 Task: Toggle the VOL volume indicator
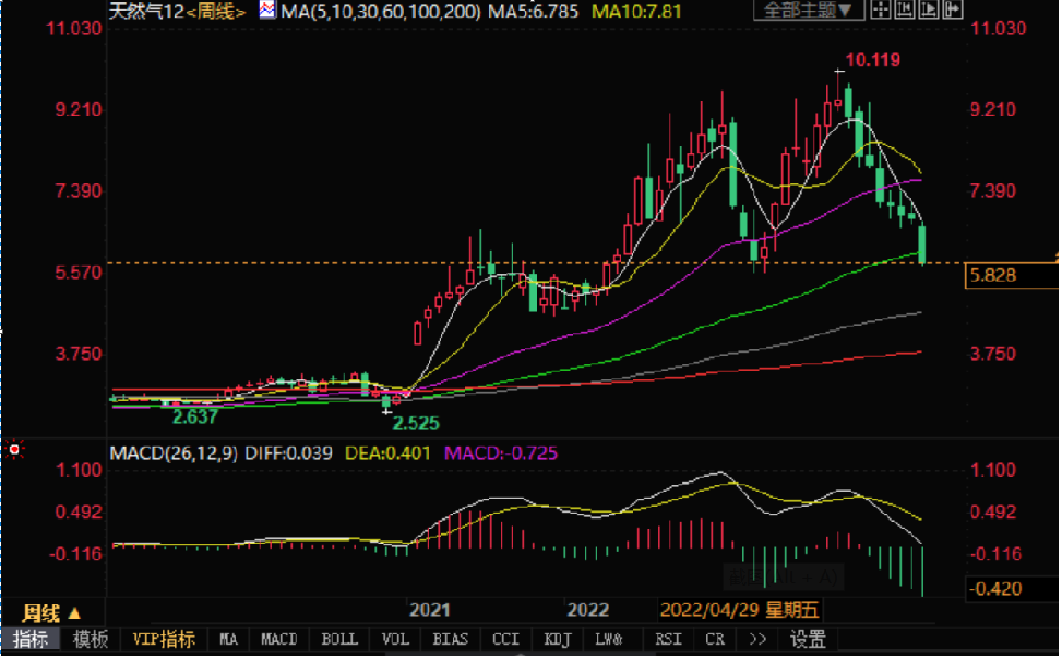pos(394,639)
